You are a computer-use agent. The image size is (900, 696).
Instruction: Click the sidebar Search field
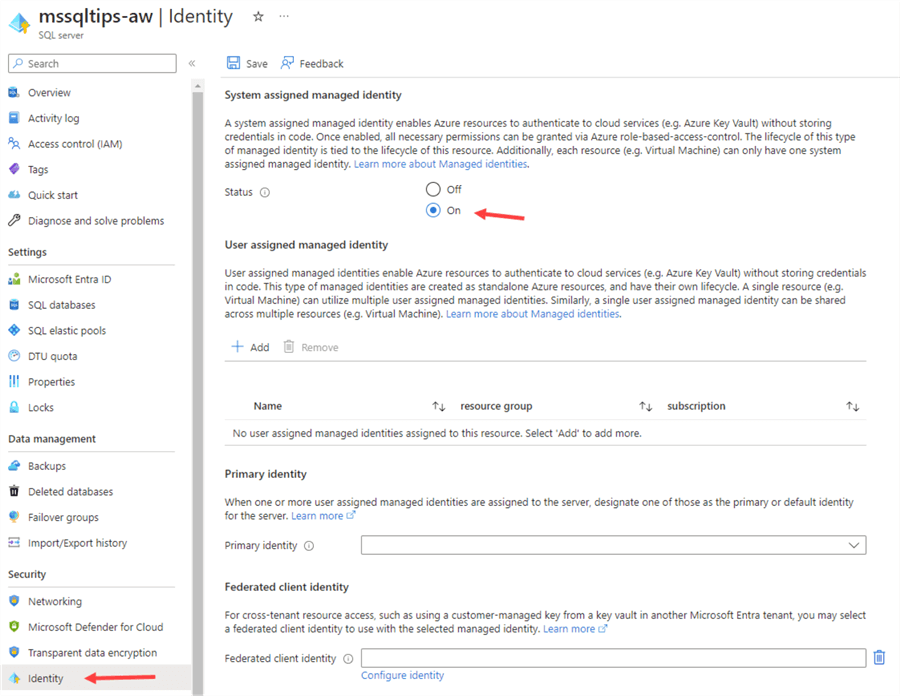92,63
